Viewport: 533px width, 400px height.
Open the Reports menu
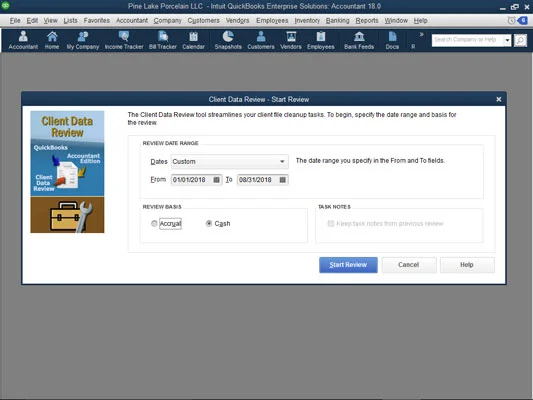(x=367, y=20)
